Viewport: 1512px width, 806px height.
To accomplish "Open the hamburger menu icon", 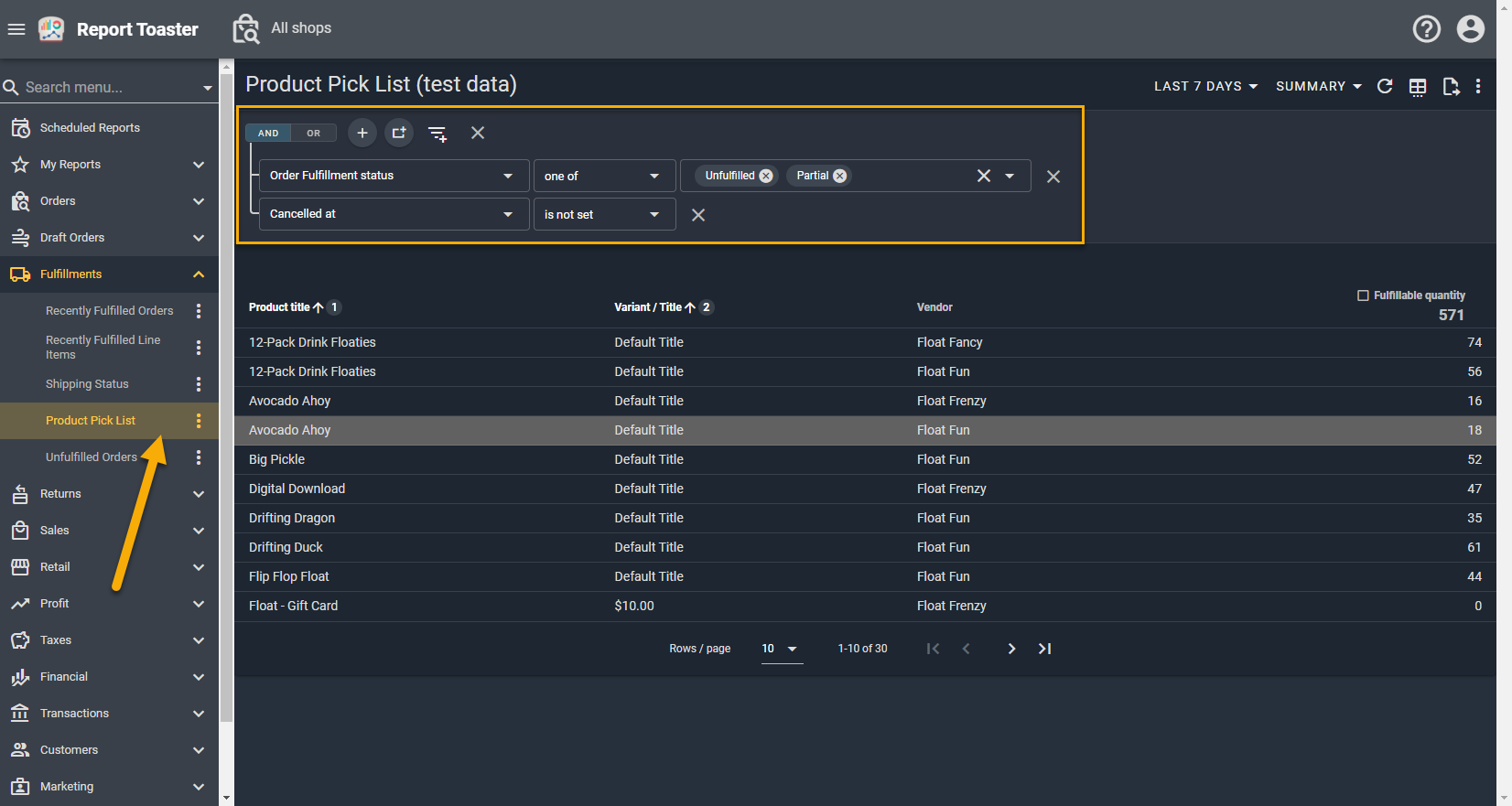I will (16, 29).
